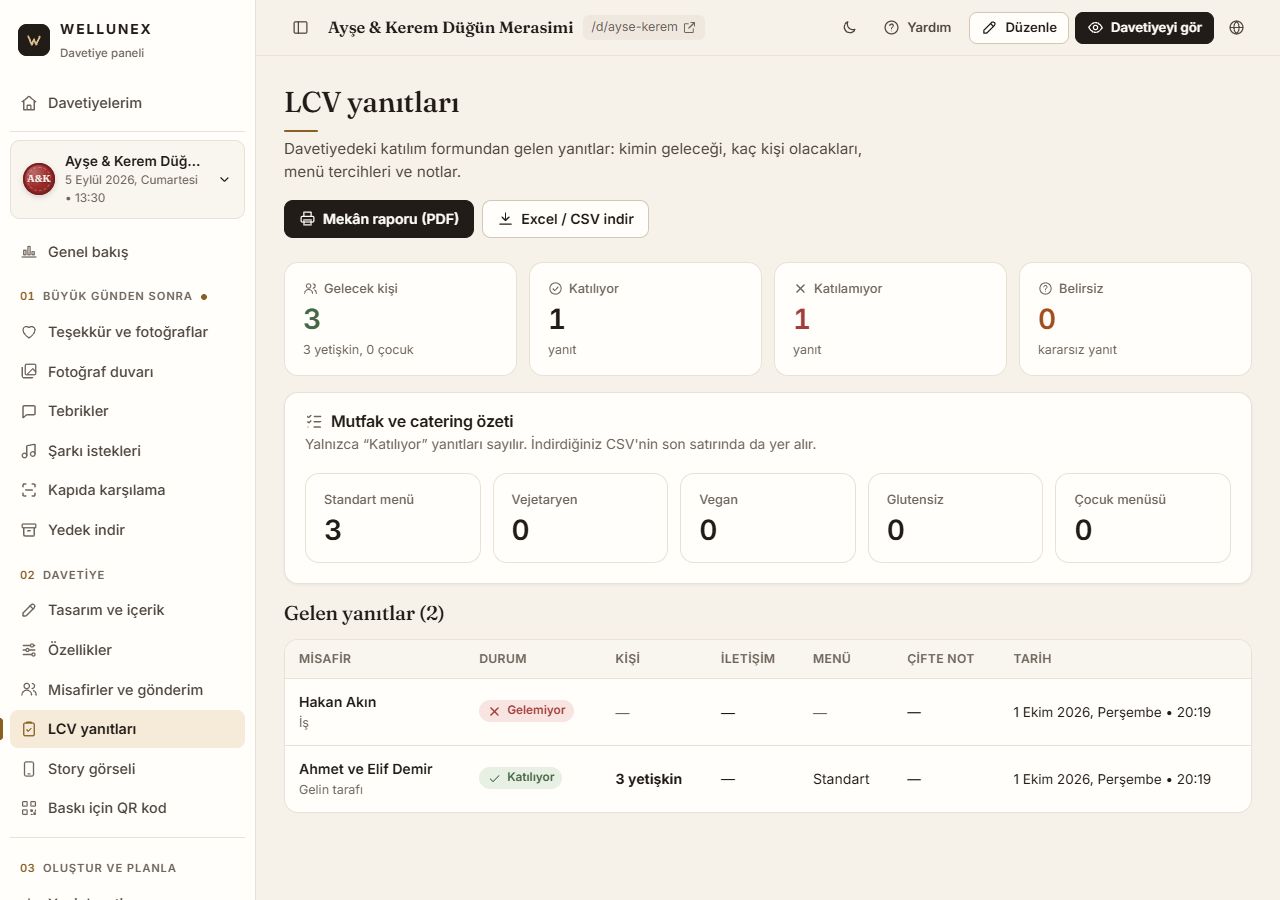This screenshot has width=1280, height=900.
Task: Click the Glutensiz count tile
Action: coord(955,518)
